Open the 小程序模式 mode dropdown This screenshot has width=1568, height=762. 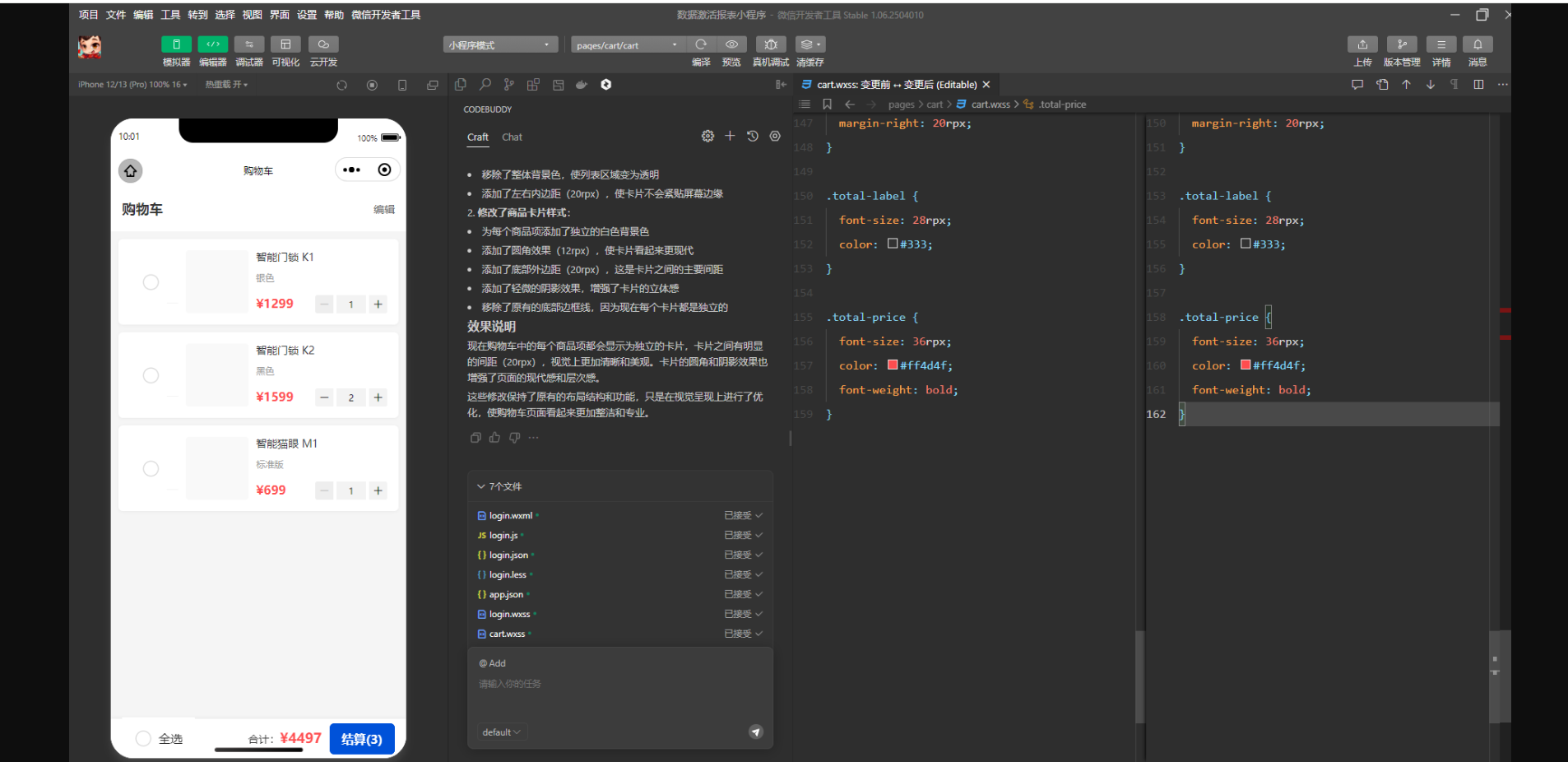(500, 44)
